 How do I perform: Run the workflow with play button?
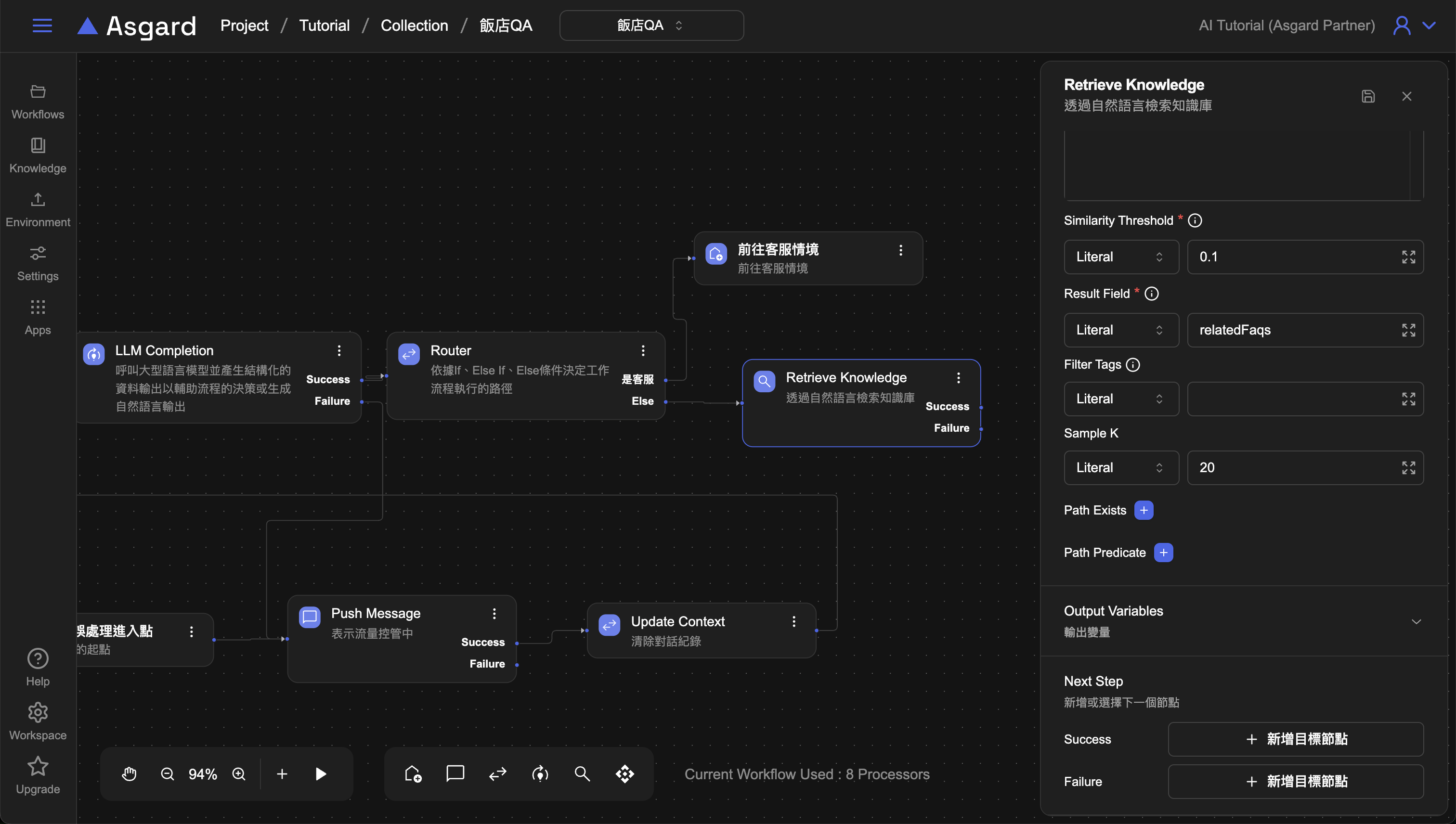coord(320,773)
